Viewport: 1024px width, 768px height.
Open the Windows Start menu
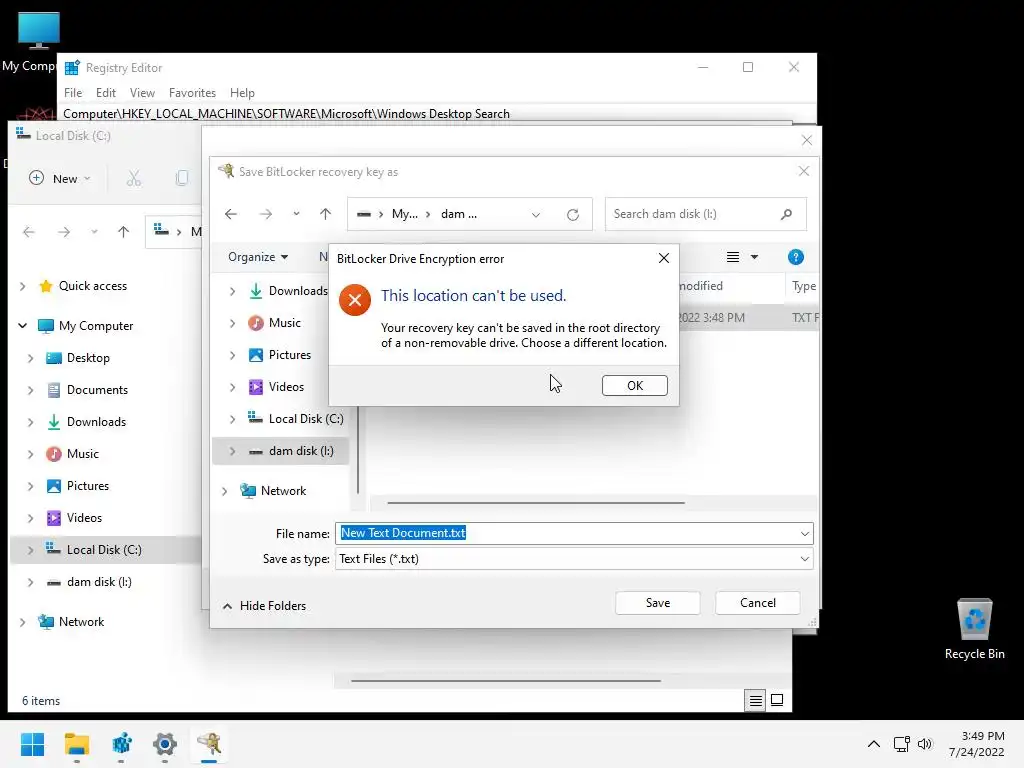coord(32,744)
